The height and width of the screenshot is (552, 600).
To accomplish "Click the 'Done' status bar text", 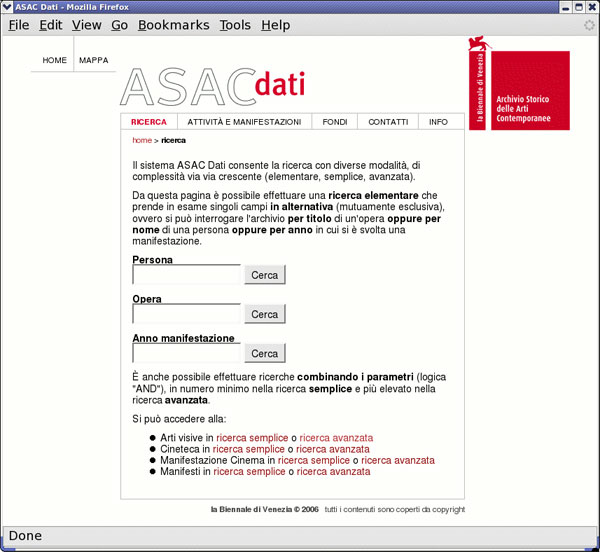I will pos(25,536).
